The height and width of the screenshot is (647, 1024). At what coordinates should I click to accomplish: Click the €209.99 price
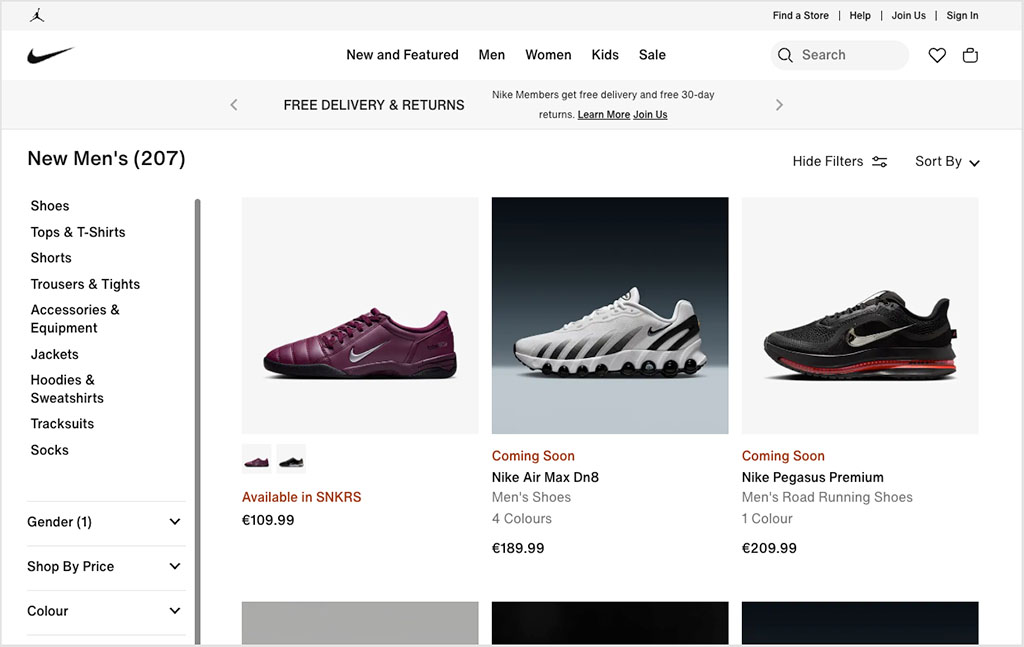(769, 548)
